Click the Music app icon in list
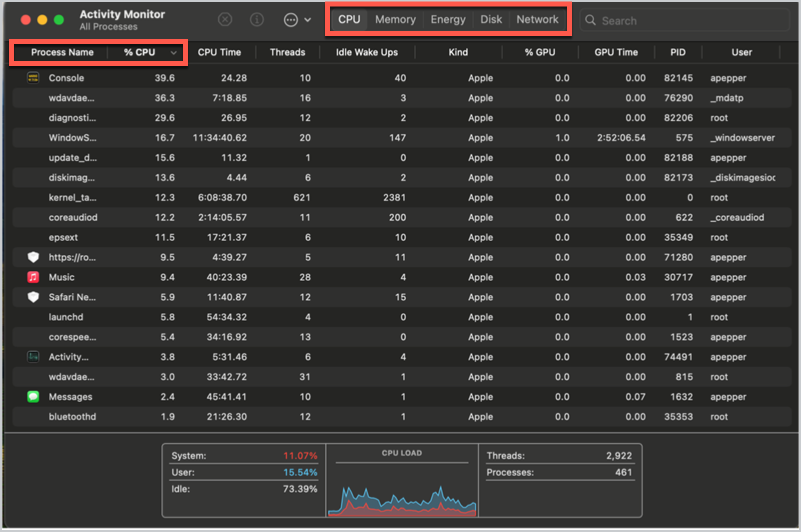 pos(33,277)
